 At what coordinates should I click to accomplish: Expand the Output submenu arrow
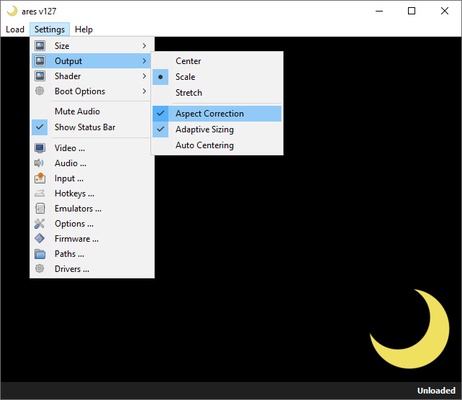point(144,61)
